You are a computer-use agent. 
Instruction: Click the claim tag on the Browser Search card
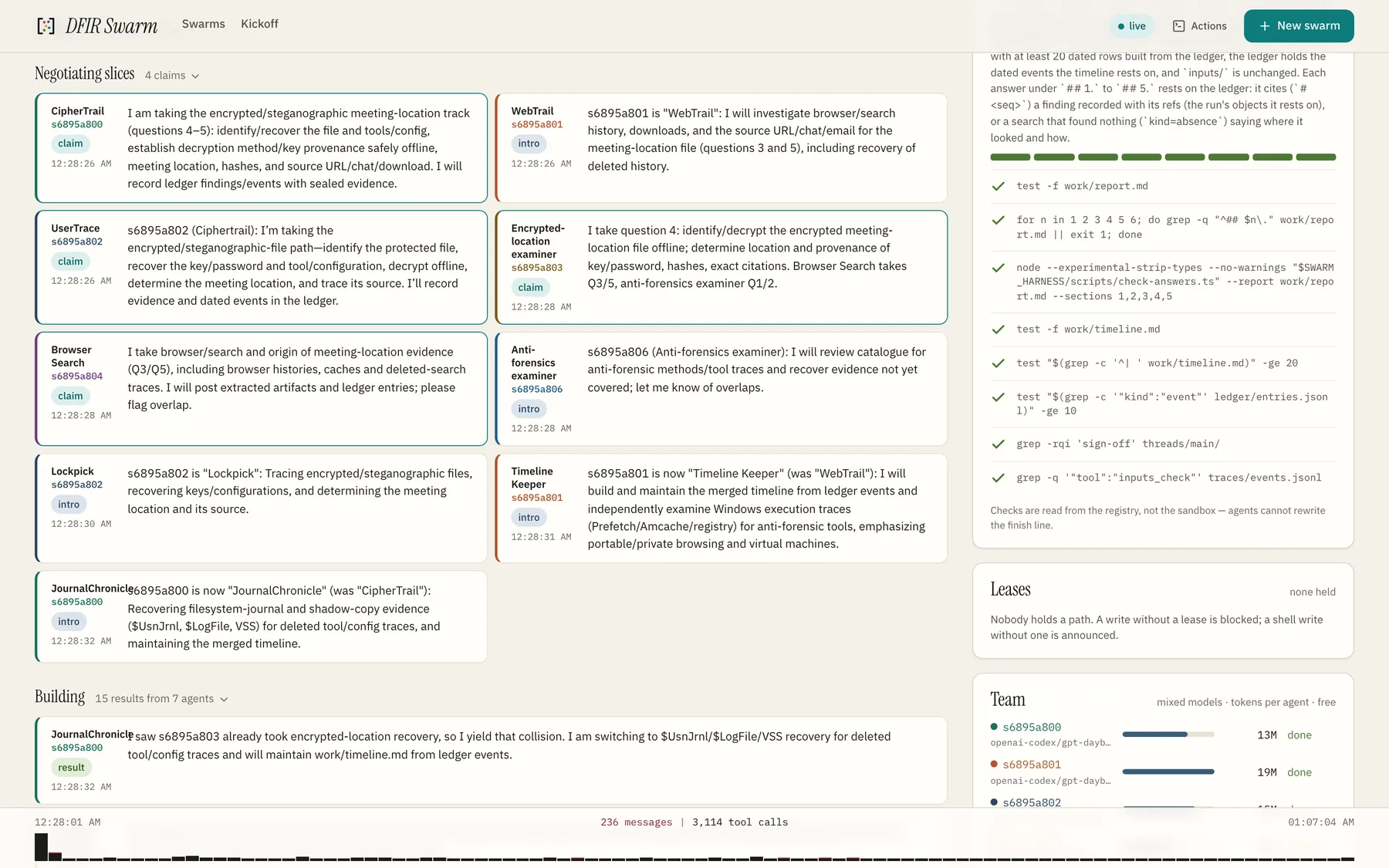point(70,396)
